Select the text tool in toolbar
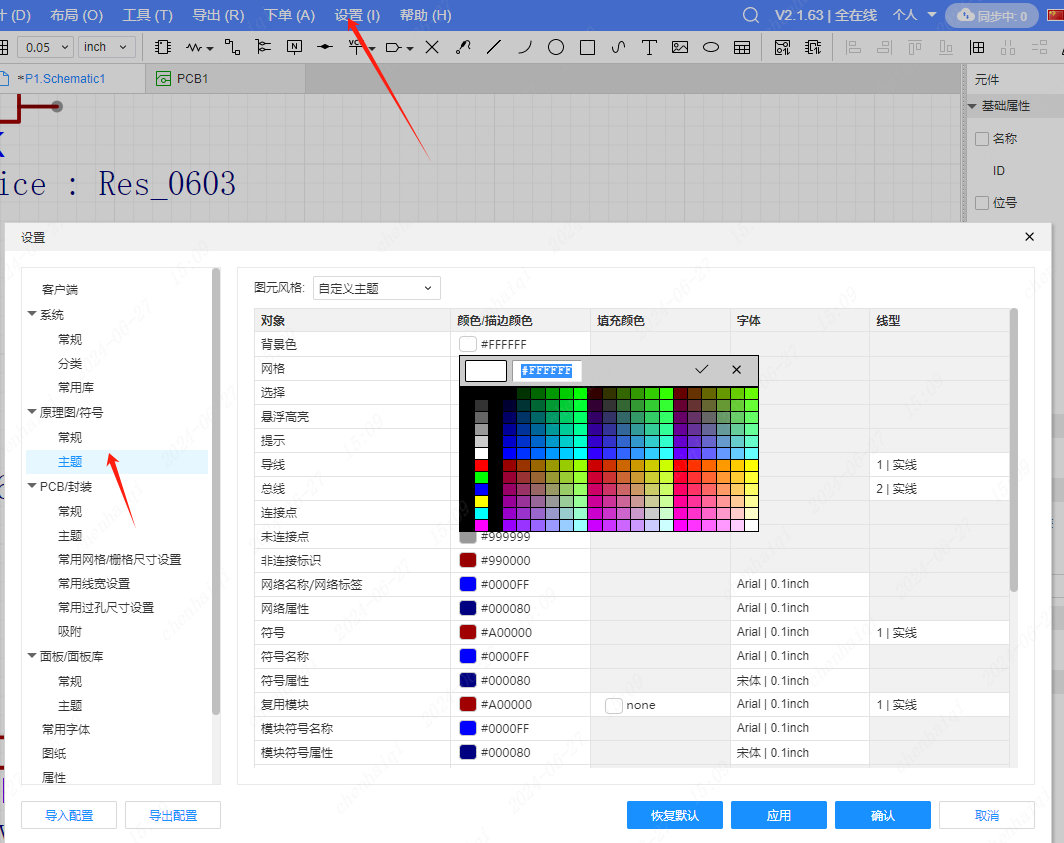 click(649, 47)
